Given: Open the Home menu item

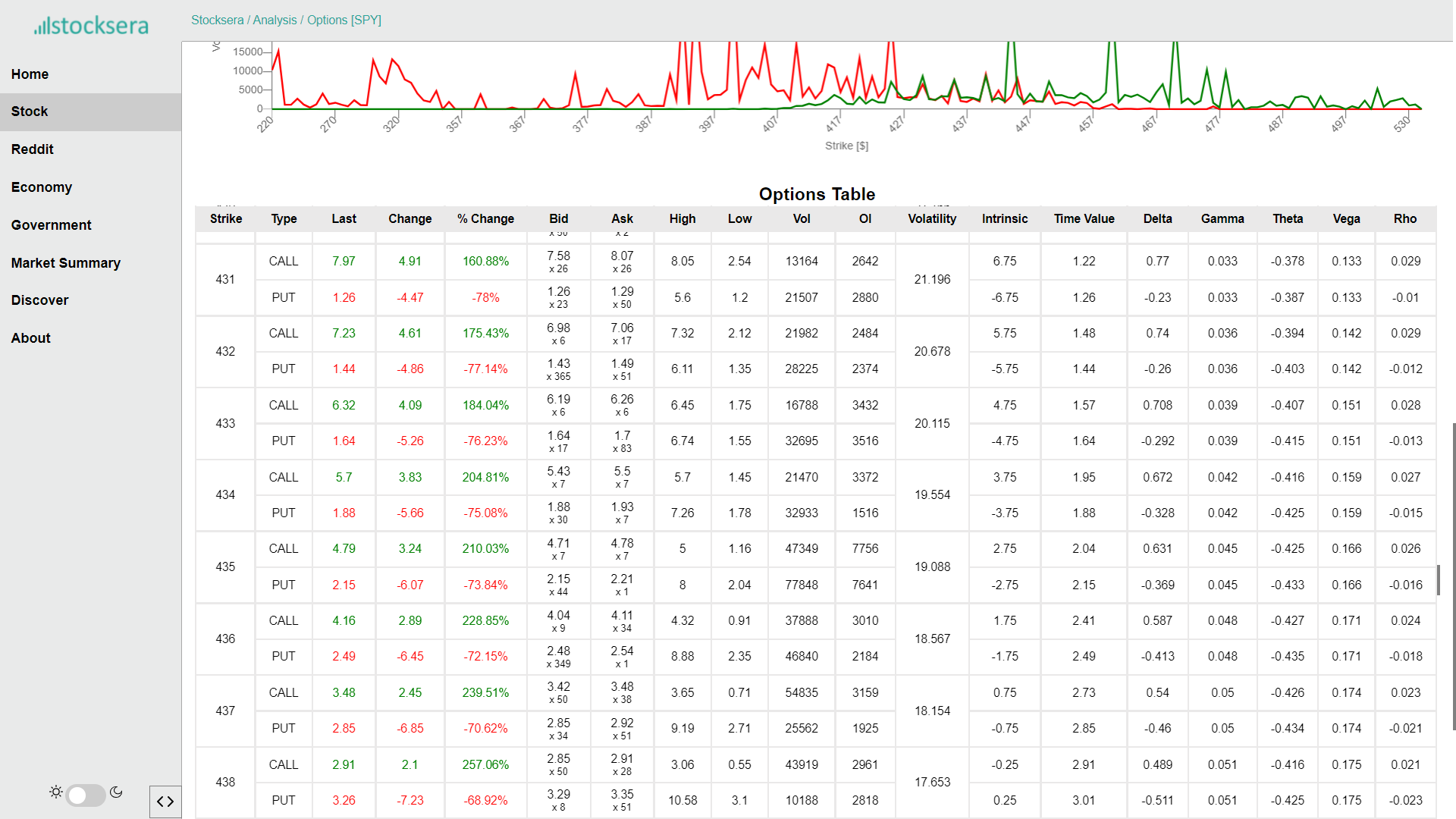Looking at the screenshot, I should click(30, 74).
